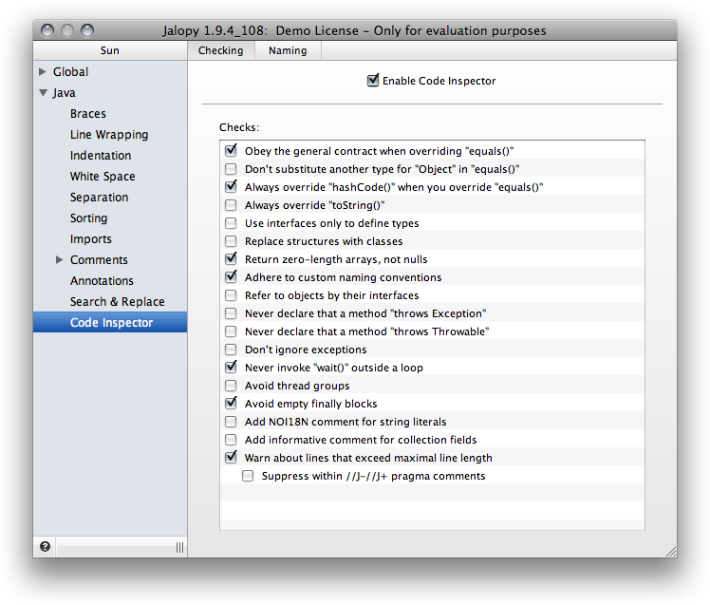Click the help question mark icon
Screen dimensions: 710x605
pos(45,547)
